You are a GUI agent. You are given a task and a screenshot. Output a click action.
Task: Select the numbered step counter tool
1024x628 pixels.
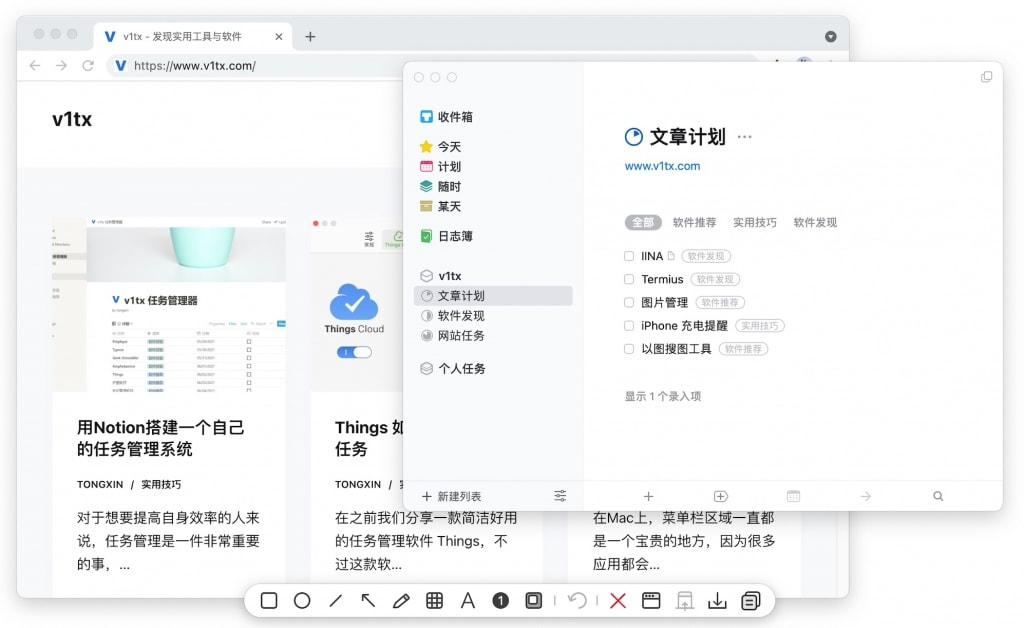coord(500,601)
